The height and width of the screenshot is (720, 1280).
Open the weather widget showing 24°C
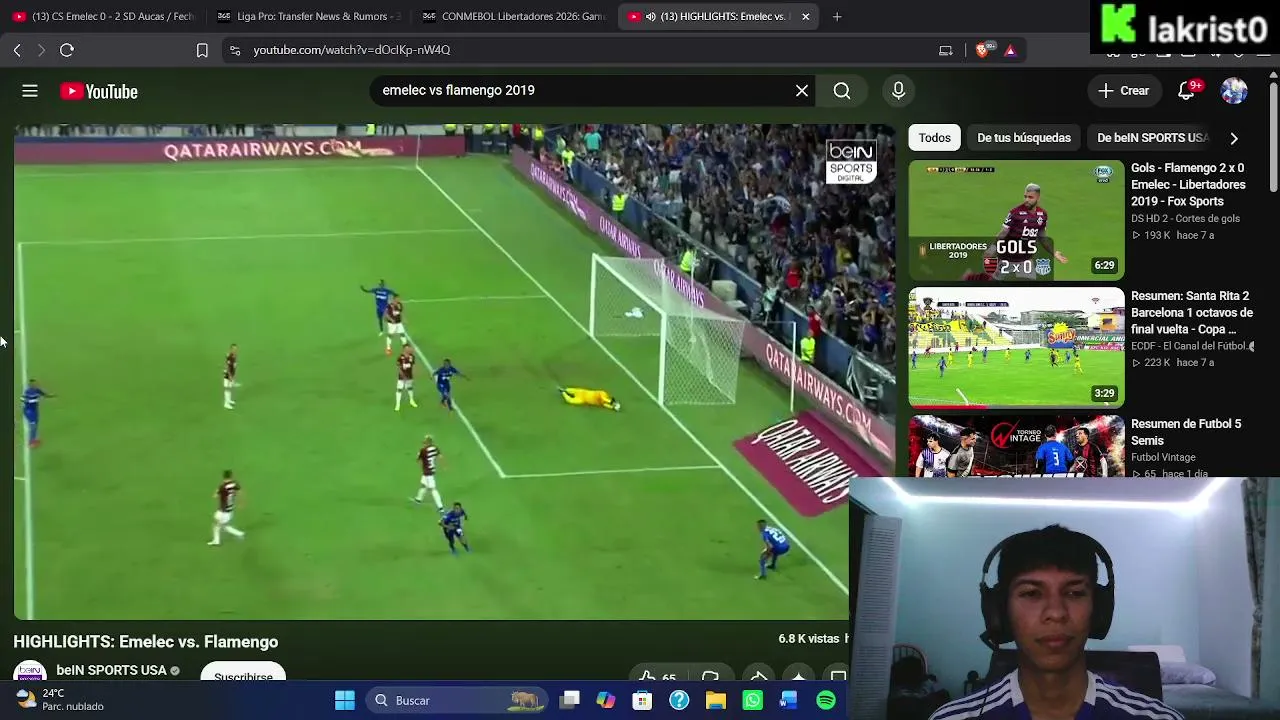[60, 700]
